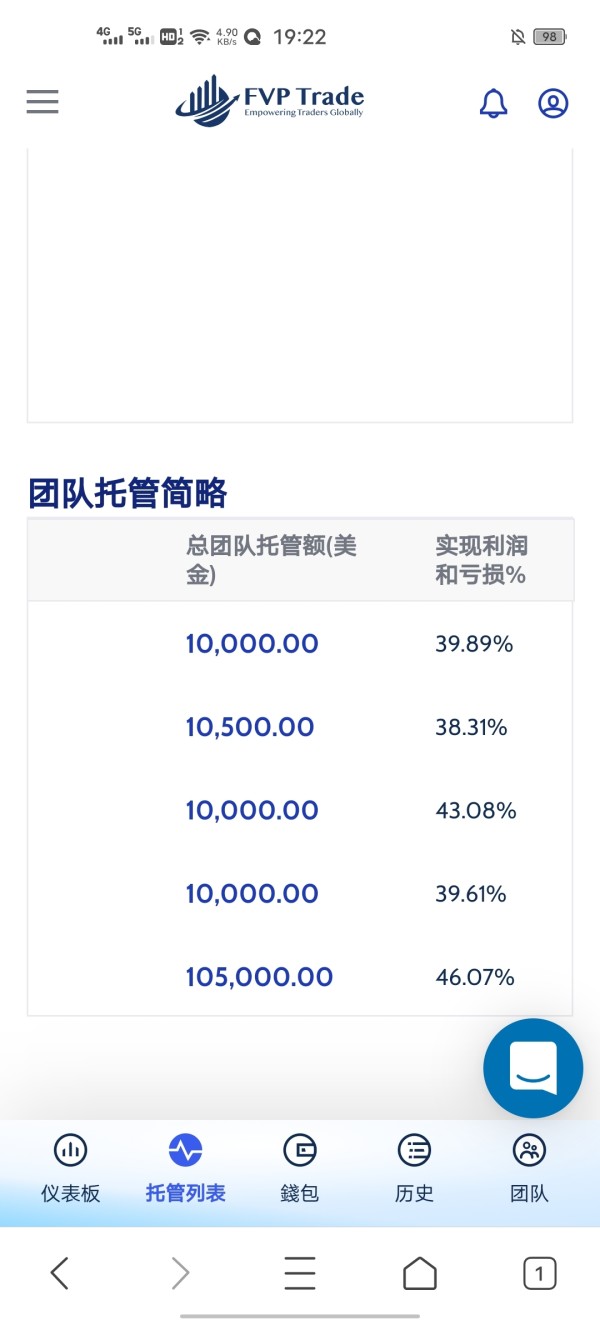Open the user profile icon
Screen dimensions: 600x1320
click(553, 103)
